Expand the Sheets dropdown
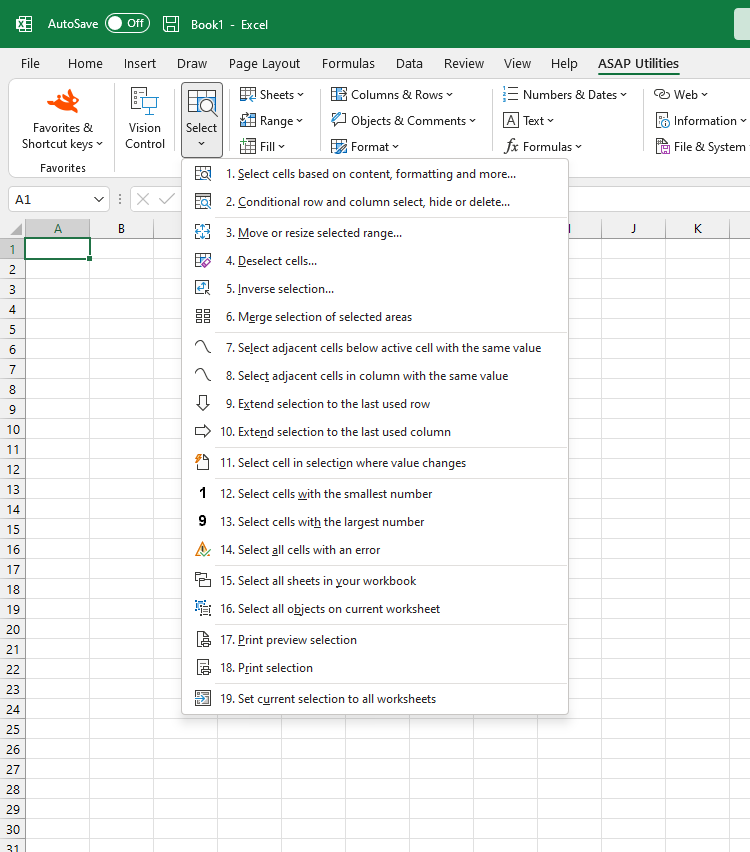The height and width of the screenshot is (852, 750). 272,95
